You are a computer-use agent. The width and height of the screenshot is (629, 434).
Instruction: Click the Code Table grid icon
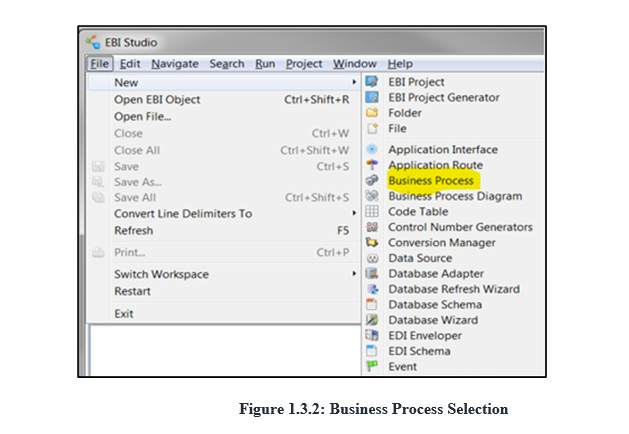(x=372, y=211)
